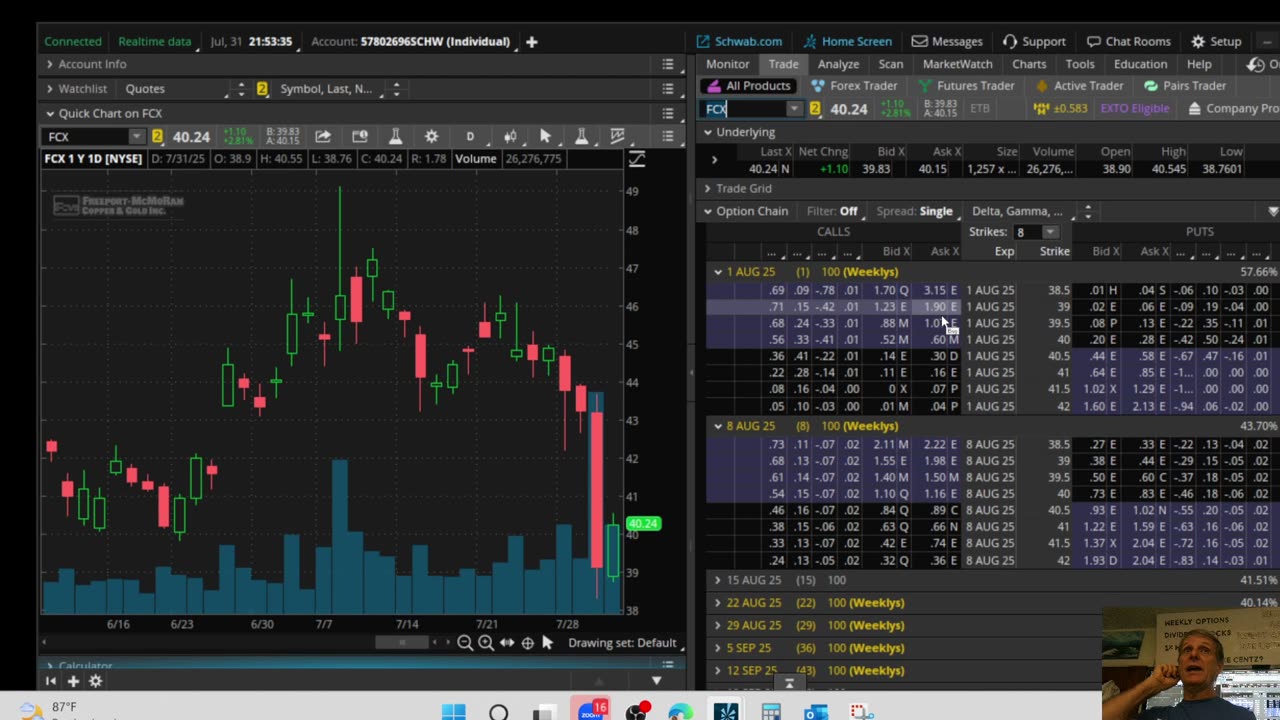Click the crosshair icon below chart
Viewport: 1280px width, 720px height.
[528, 643]
